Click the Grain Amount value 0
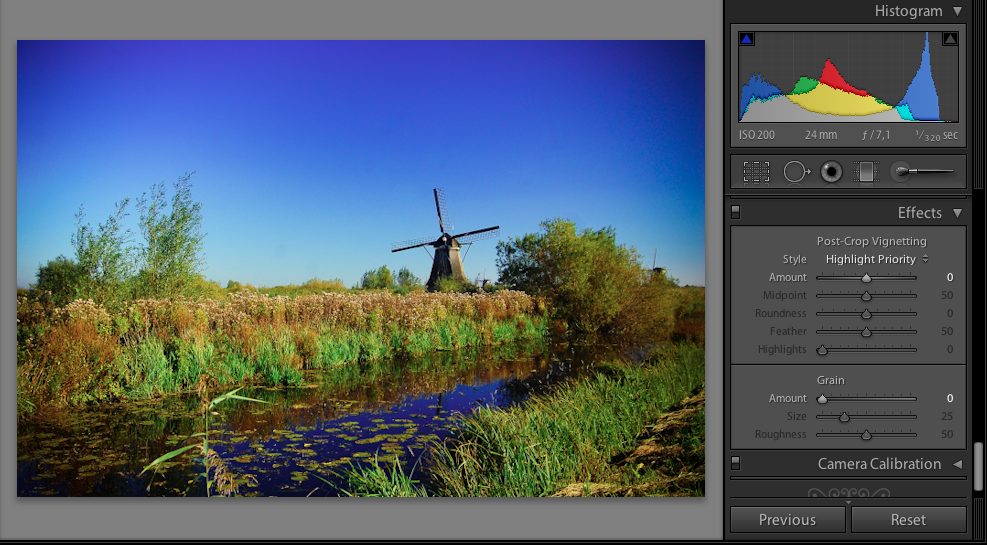The width and height of the screenshot is (987, 545). coord(950,398)
